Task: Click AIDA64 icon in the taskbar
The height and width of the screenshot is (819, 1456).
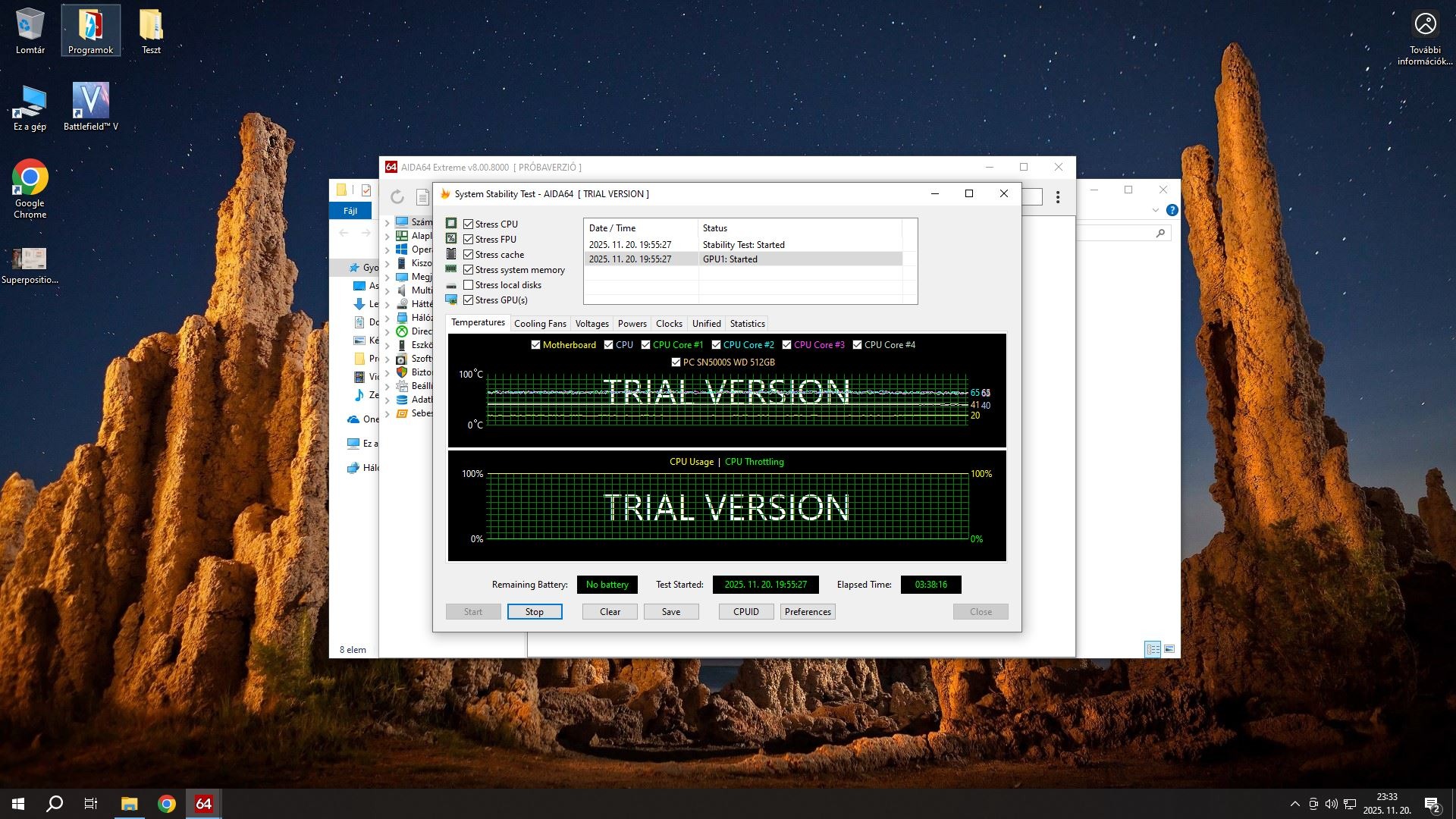Action: point(203,804)
